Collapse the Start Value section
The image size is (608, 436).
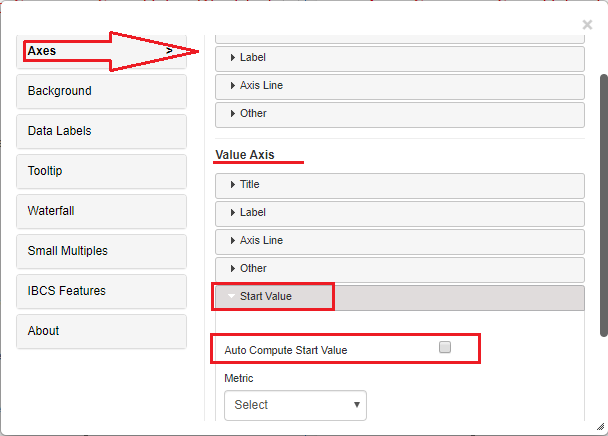tap(399, 297)
